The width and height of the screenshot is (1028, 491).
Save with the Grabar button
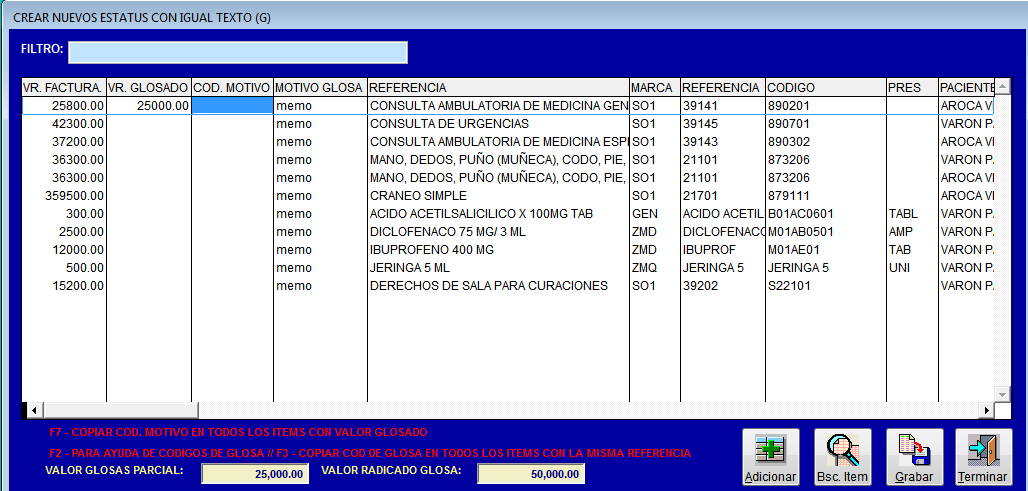point(915,458)
